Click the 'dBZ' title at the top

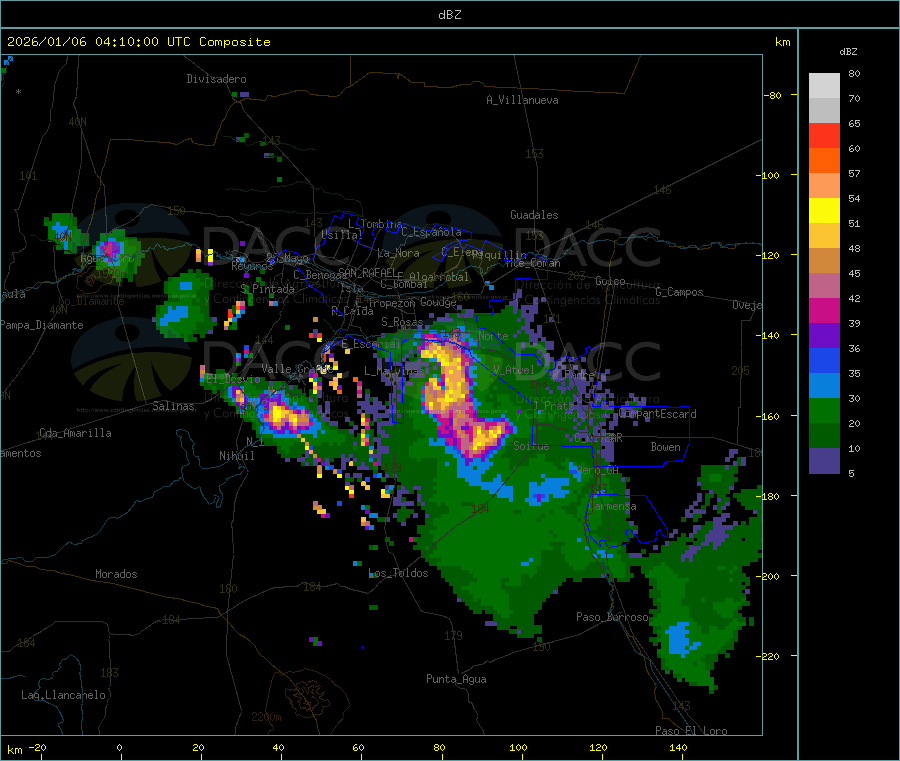click(449, 15)
